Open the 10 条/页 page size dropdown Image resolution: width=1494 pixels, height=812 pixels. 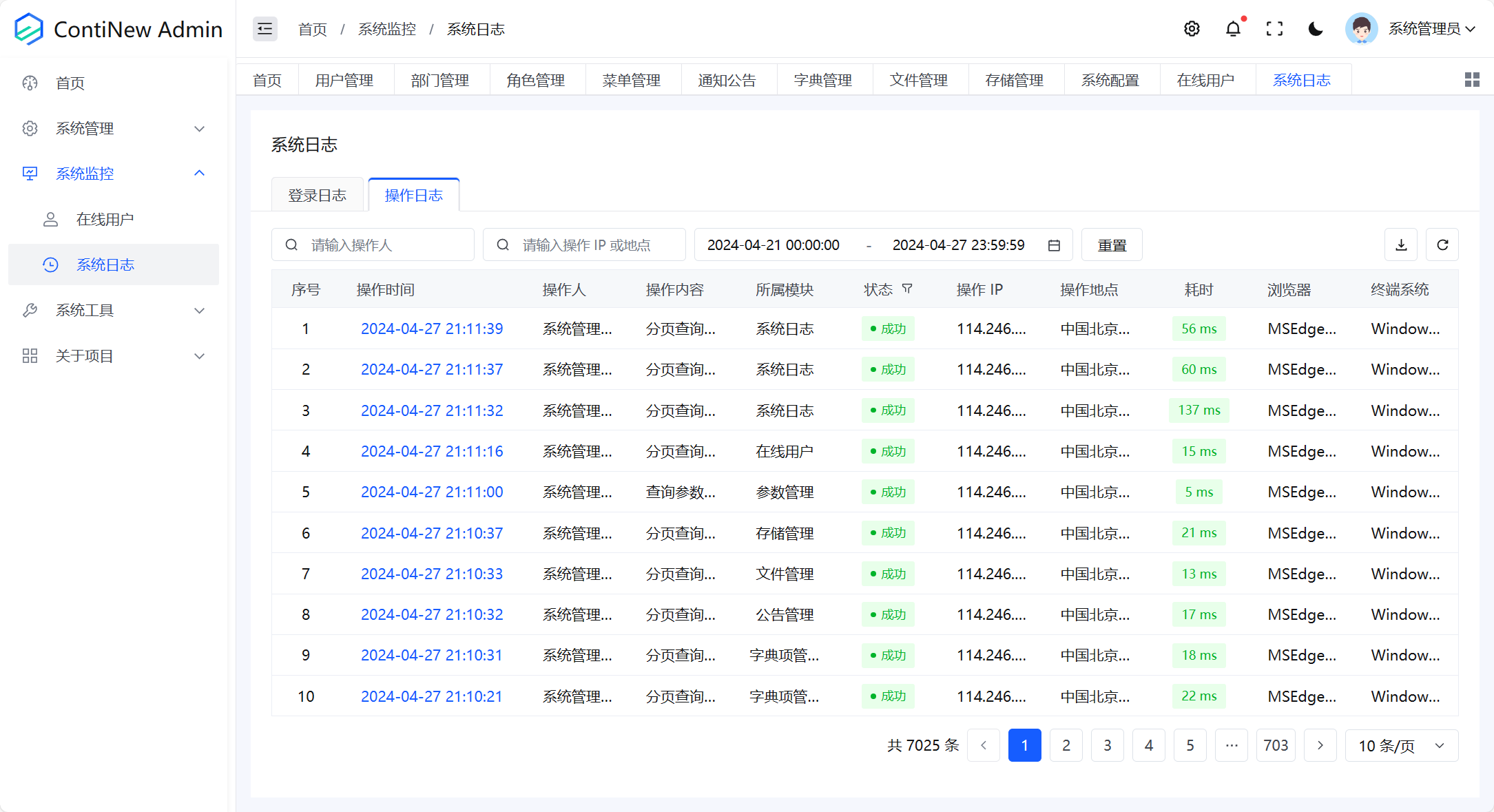(1402, 745)
